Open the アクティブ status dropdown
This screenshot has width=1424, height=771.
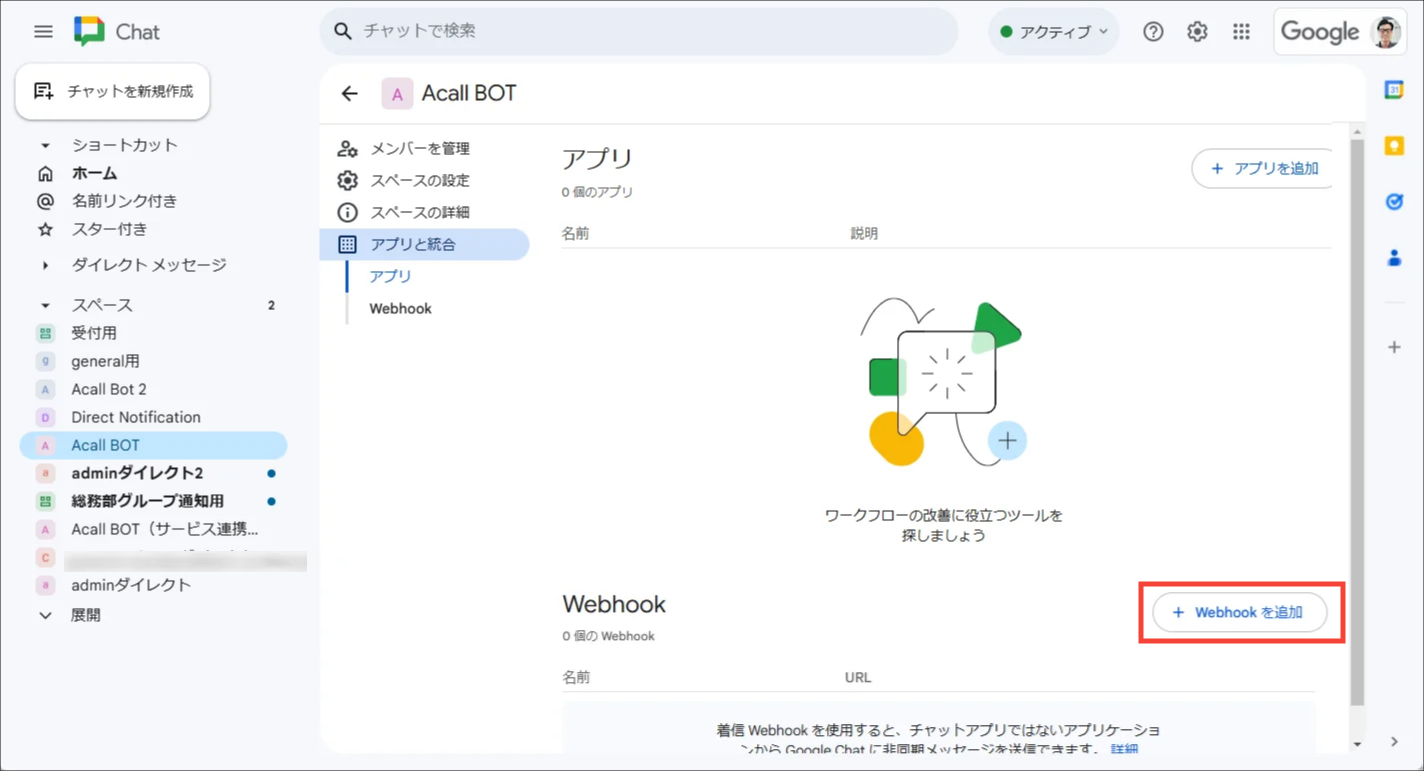(1053, 32)
